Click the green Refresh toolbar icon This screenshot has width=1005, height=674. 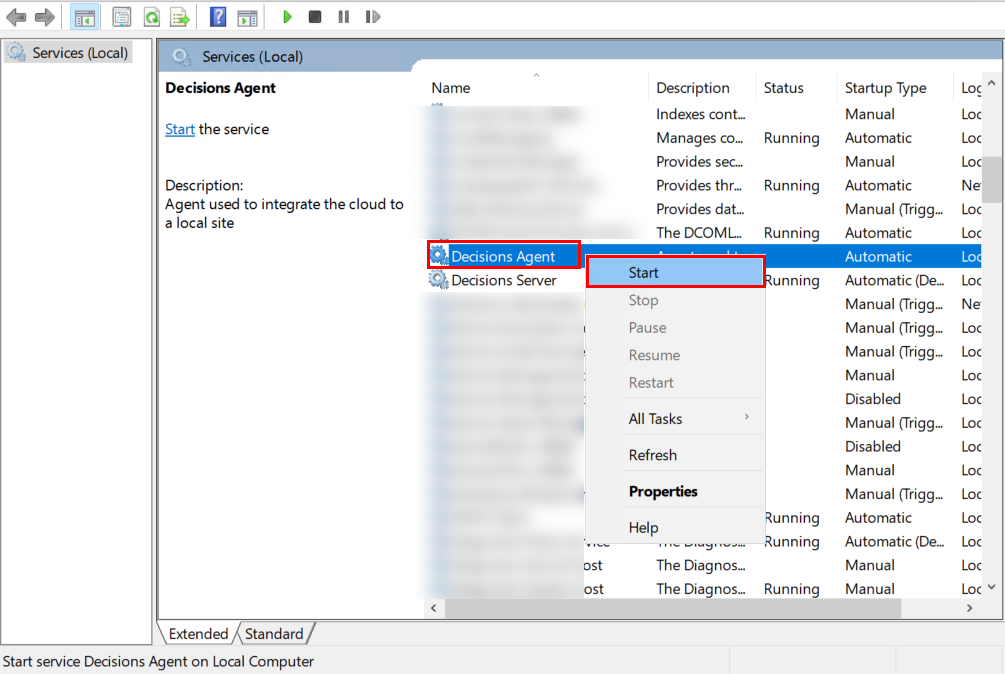click(x=152, y=17)
